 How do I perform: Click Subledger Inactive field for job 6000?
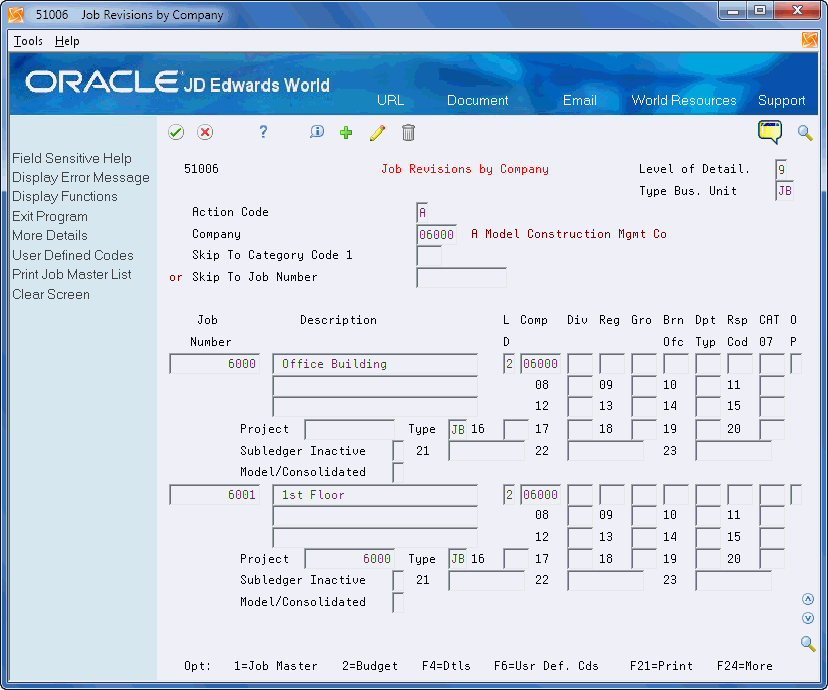[398, 451]
